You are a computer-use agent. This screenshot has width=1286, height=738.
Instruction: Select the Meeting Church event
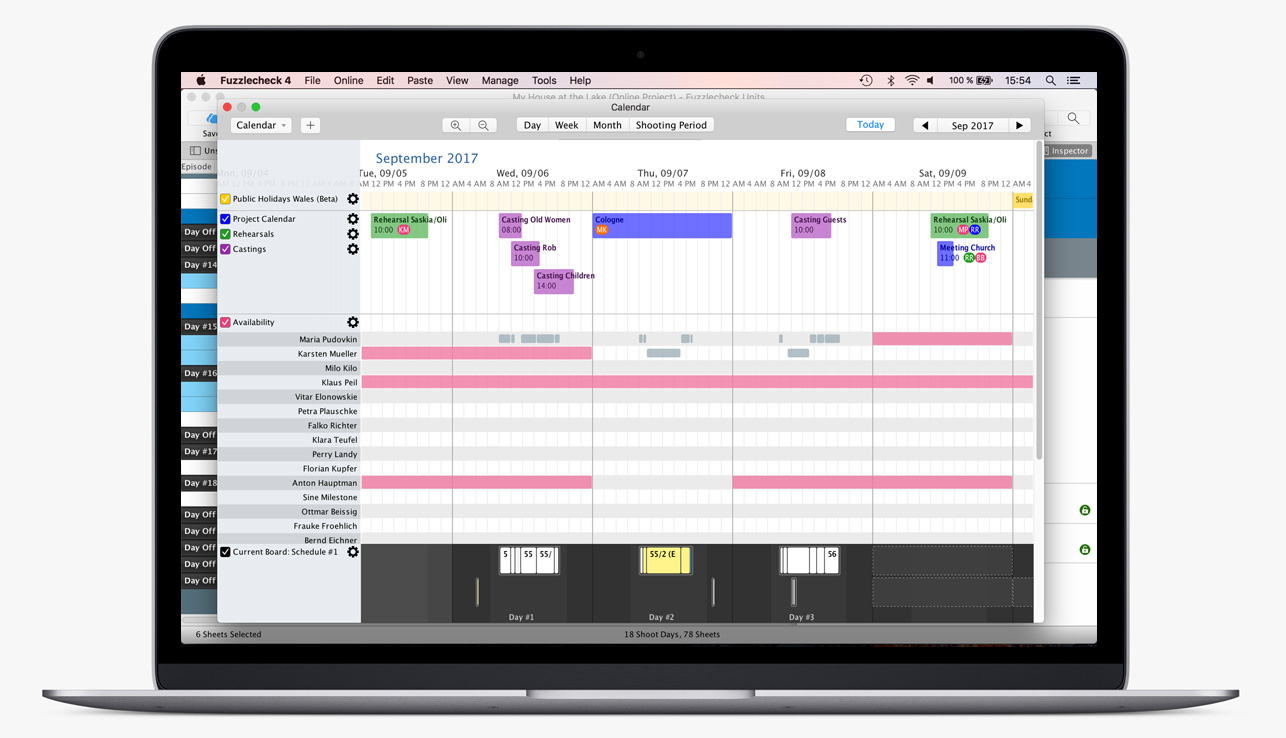click(x=945, y=253)
